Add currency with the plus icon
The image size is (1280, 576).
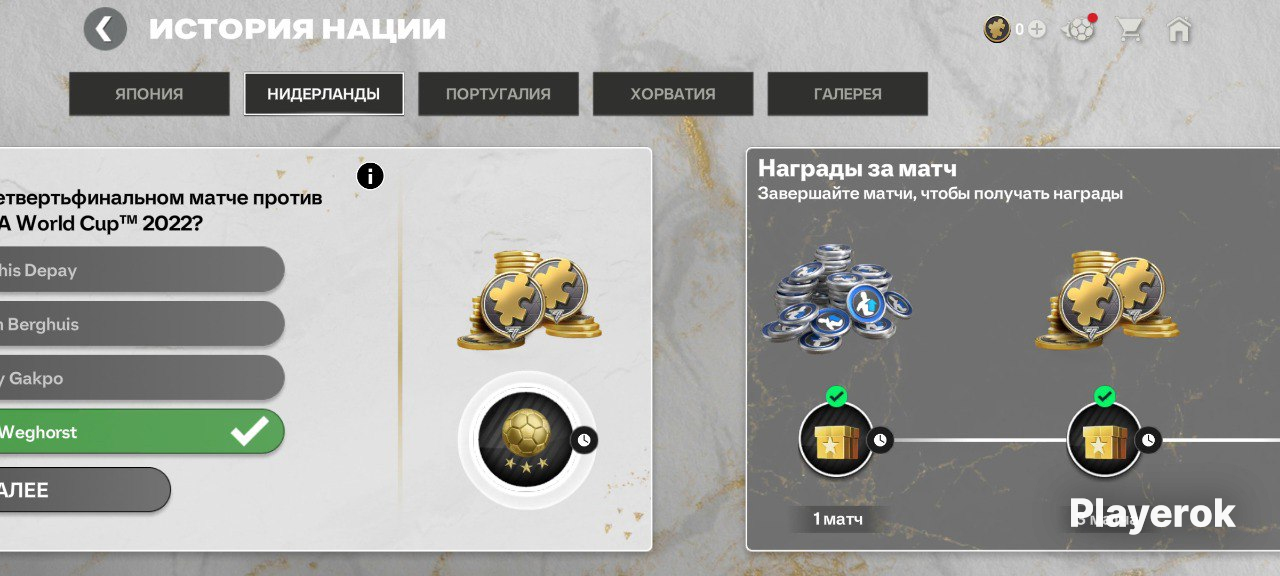tap(1037, 29)
